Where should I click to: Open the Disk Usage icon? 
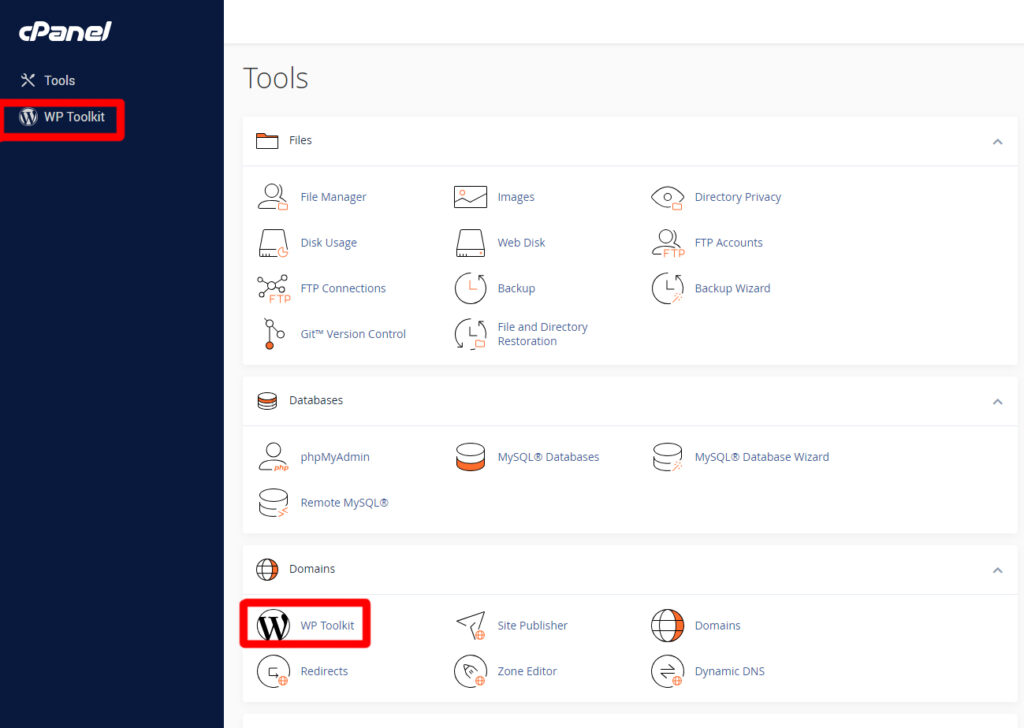(x=272, y=243)
